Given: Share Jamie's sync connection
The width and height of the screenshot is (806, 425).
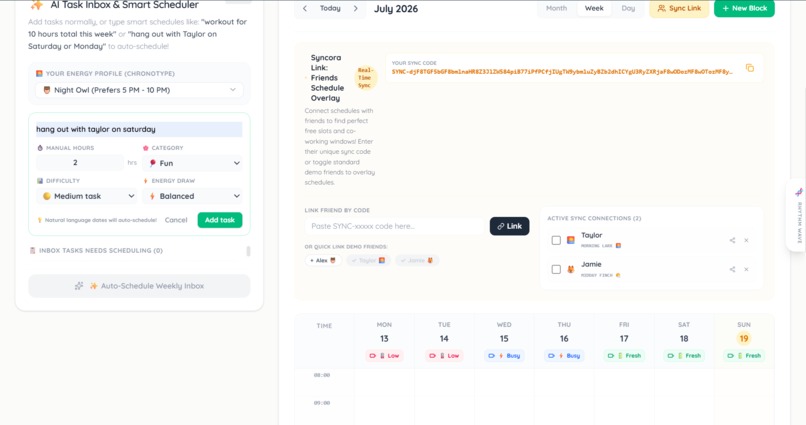Looking at the screenshot, I should click(732, 269).
